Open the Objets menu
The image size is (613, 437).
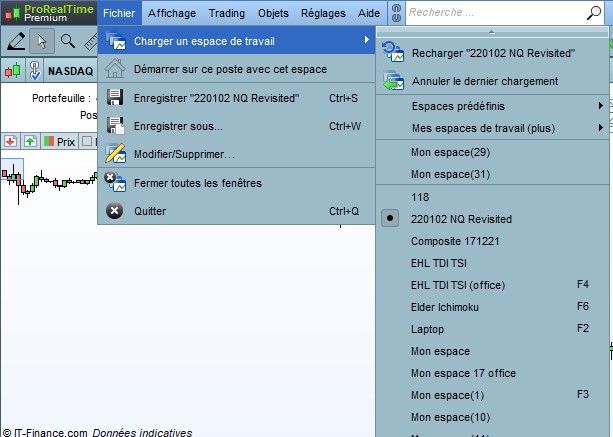tap(273, 13)
